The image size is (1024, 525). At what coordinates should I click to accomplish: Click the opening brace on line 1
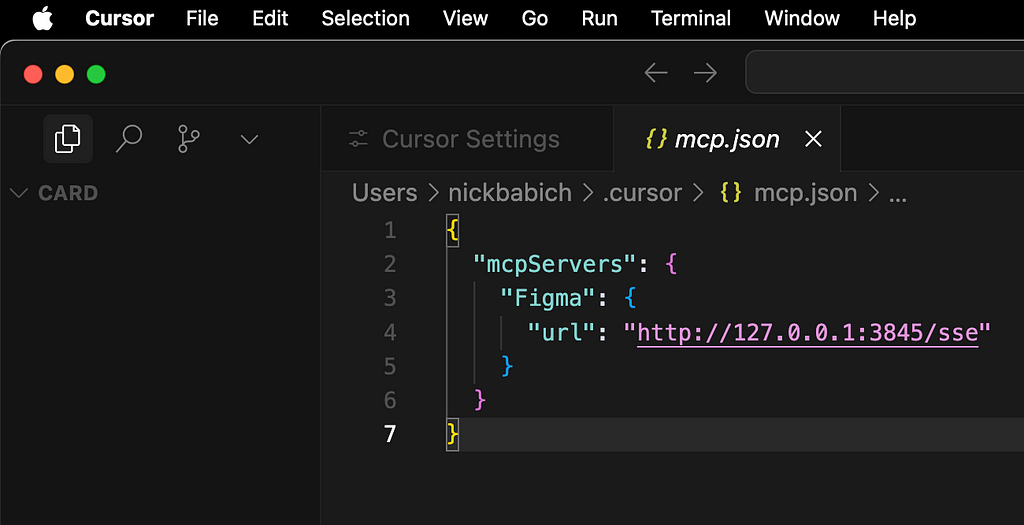[x=452, y=230]
